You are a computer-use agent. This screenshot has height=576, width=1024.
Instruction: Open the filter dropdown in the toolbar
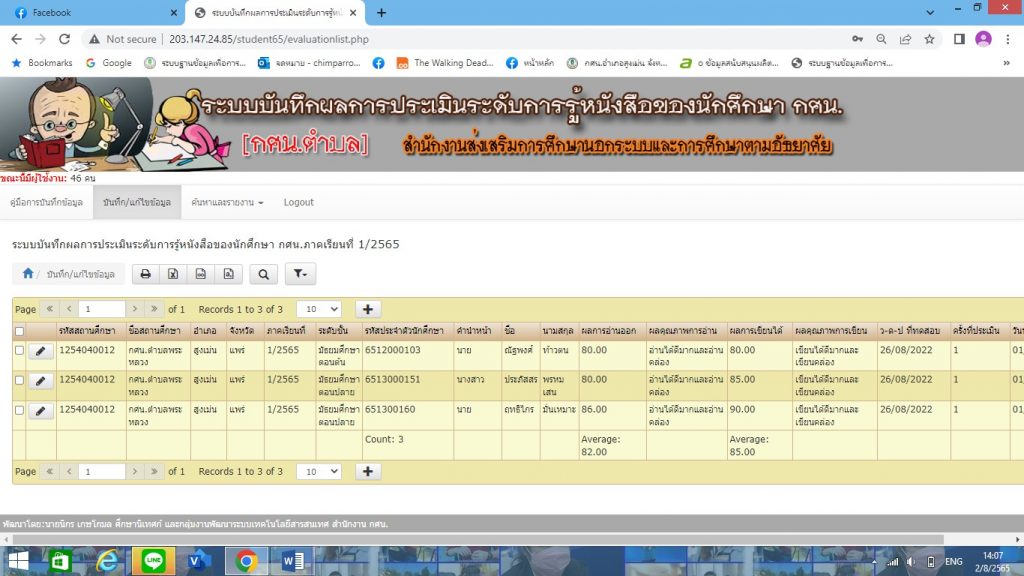tap(300, 274)
